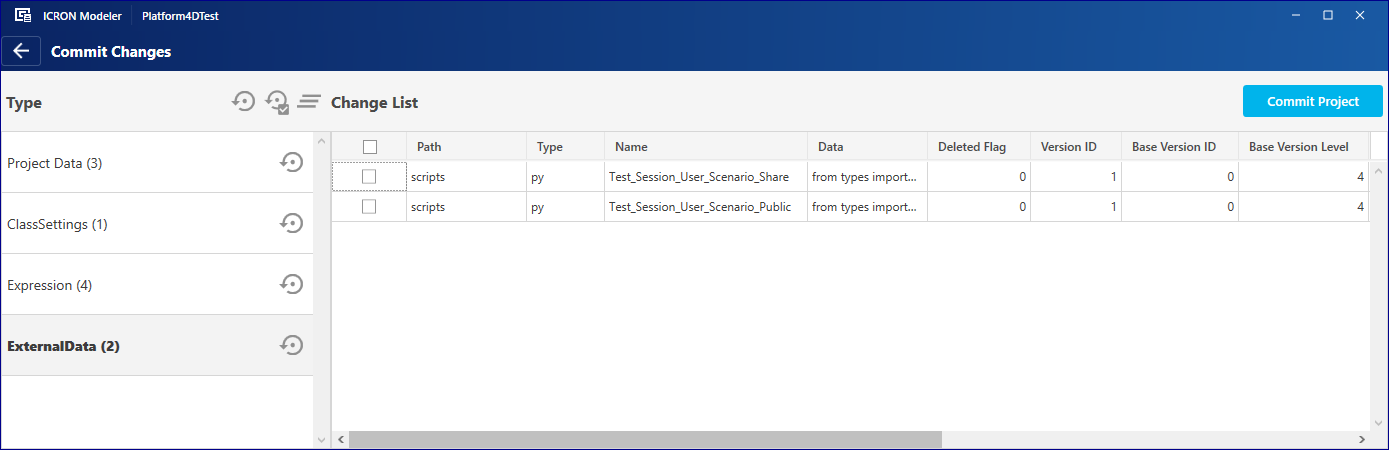Click the Base Version Level column header
The height and width of the screenshot is (450, 1389).
tap(1304, 146)
